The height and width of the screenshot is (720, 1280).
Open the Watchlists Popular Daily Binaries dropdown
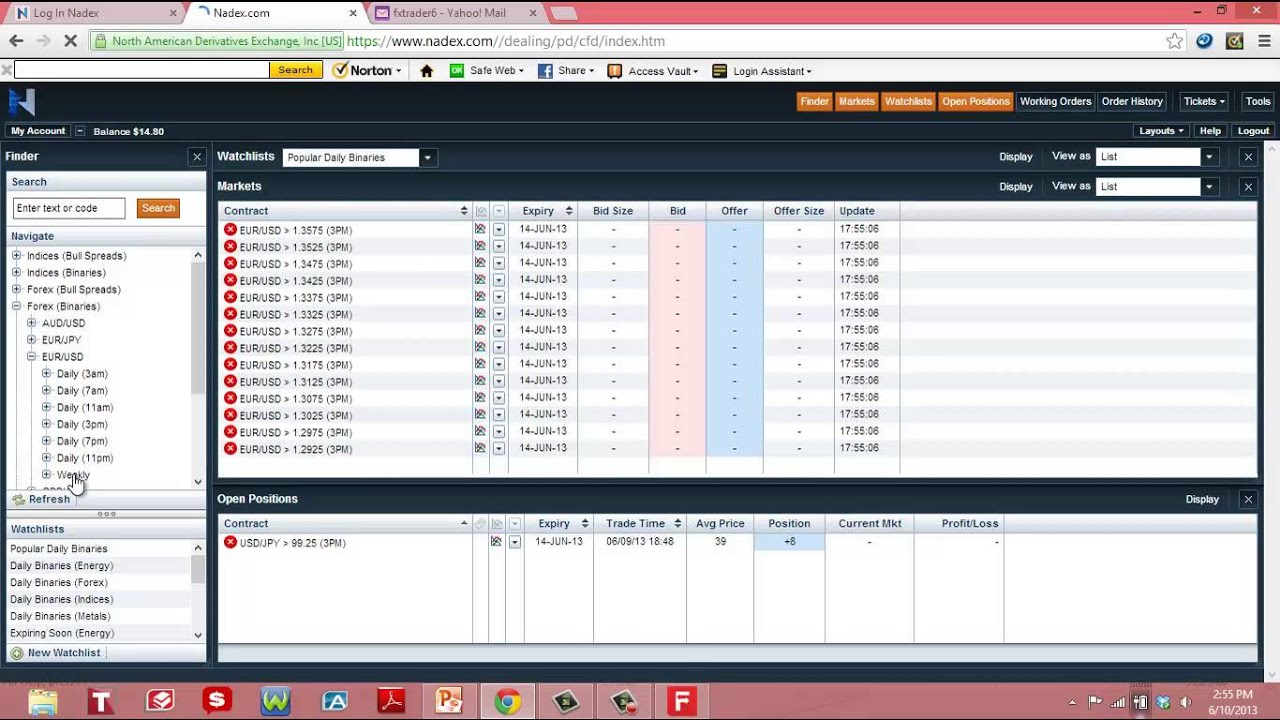[427, 157]
